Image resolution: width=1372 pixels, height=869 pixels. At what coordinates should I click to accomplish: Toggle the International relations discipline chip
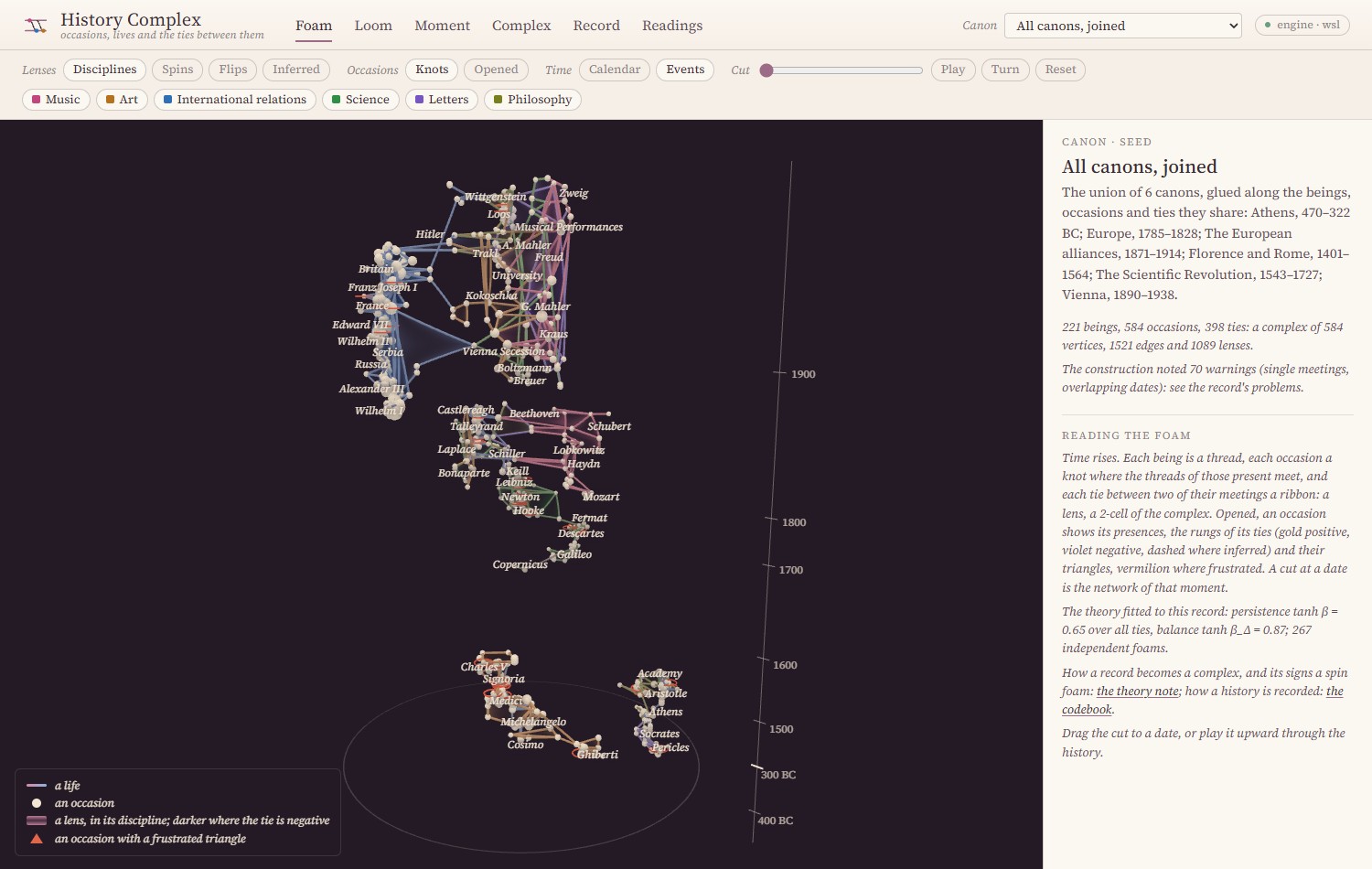coord(235,100)
